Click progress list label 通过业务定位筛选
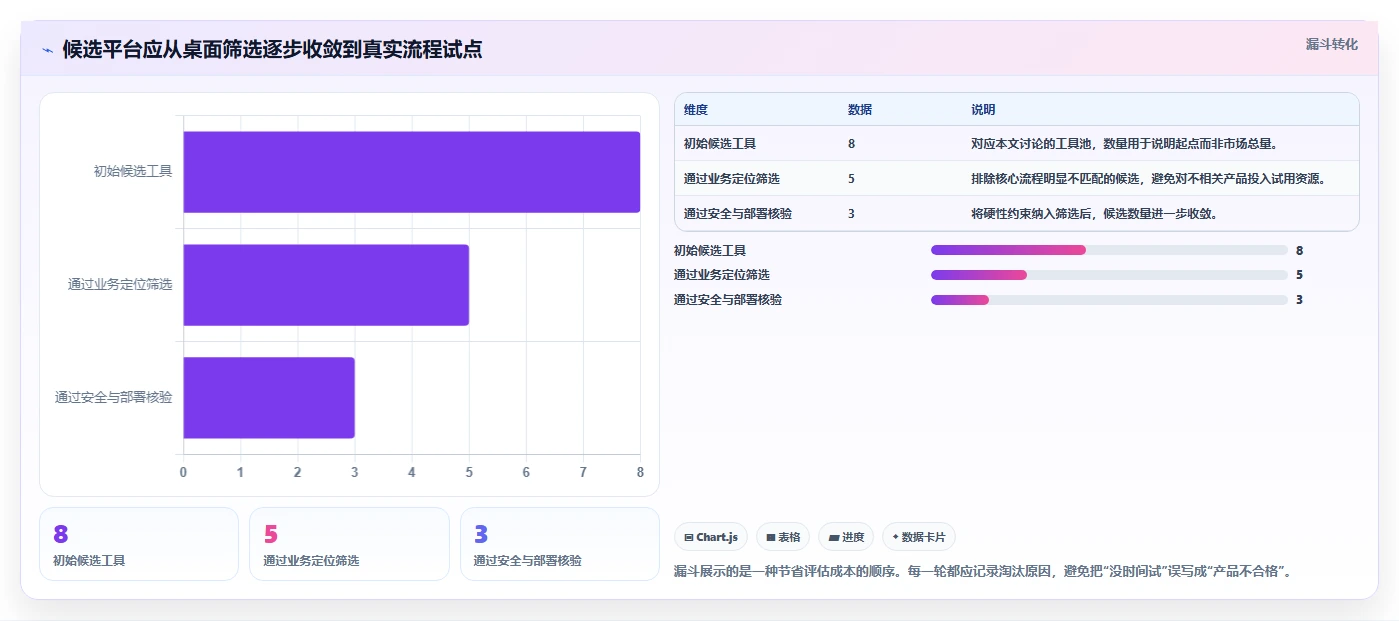The height and width of the screenshot is (621, 1399). [x=722, y=275]
